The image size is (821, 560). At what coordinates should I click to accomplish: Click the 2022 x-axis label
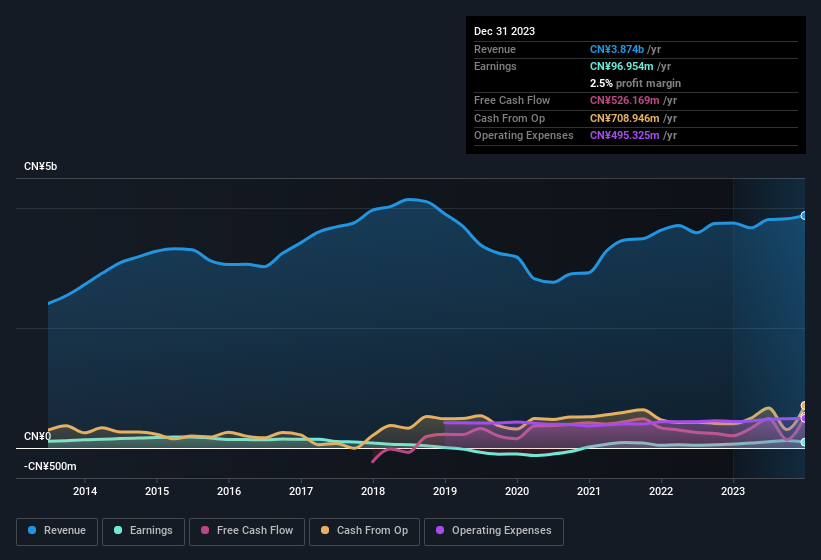(x=661, y=491)
